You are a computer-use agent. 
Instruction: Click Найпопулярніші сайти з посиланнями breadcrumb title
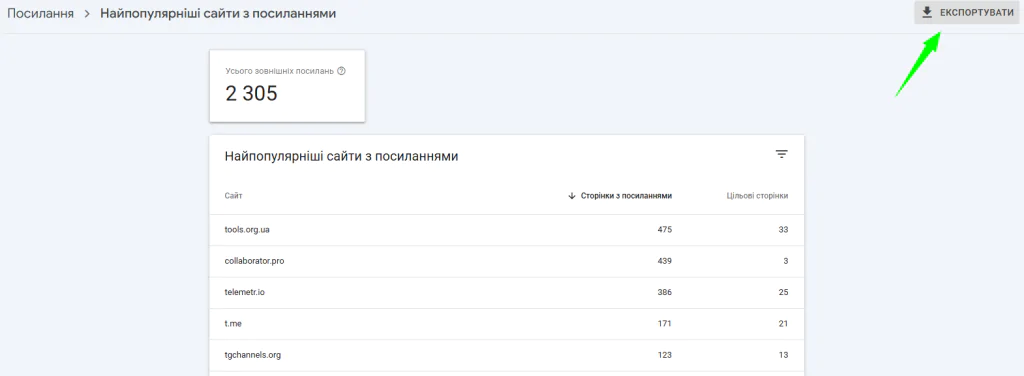coord(218,13)
